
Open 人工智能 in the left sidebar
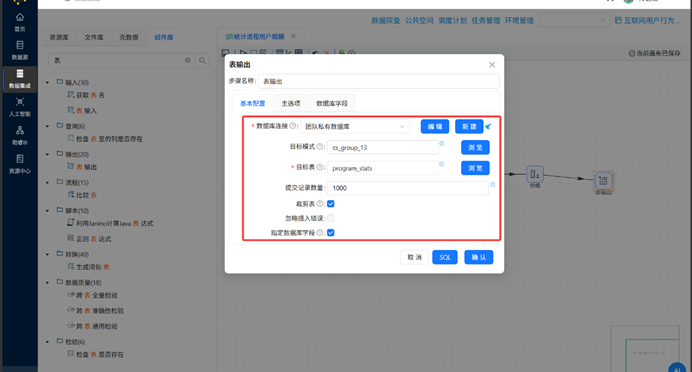point(20,107)
